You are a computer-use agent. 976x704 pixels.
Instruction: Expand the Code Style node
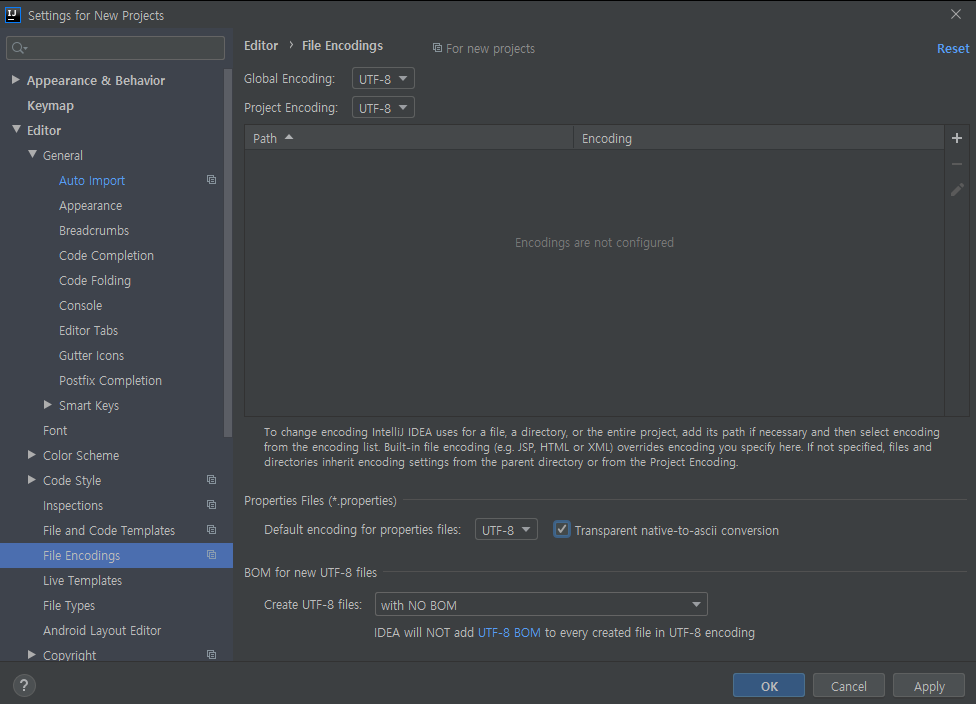(x=32, y=480)
